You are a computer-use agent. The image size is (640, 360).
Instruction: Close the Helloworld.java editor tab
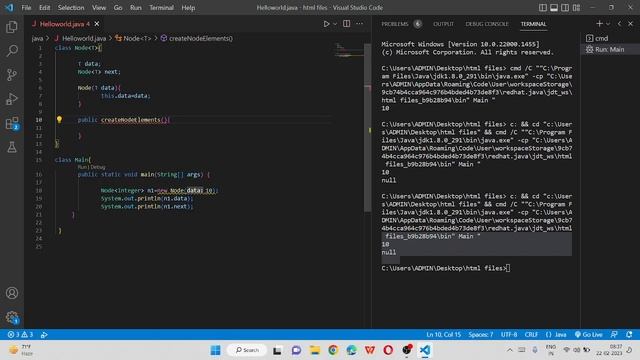point(97,24)
